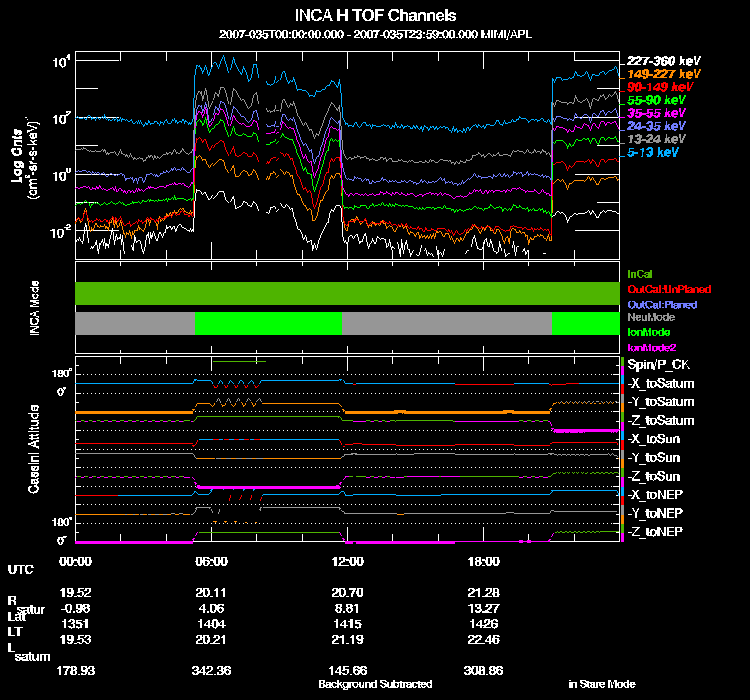
Task: Click the Spin/P_CK attitude label
Action: pyautogui.click(x=659, y=365)
